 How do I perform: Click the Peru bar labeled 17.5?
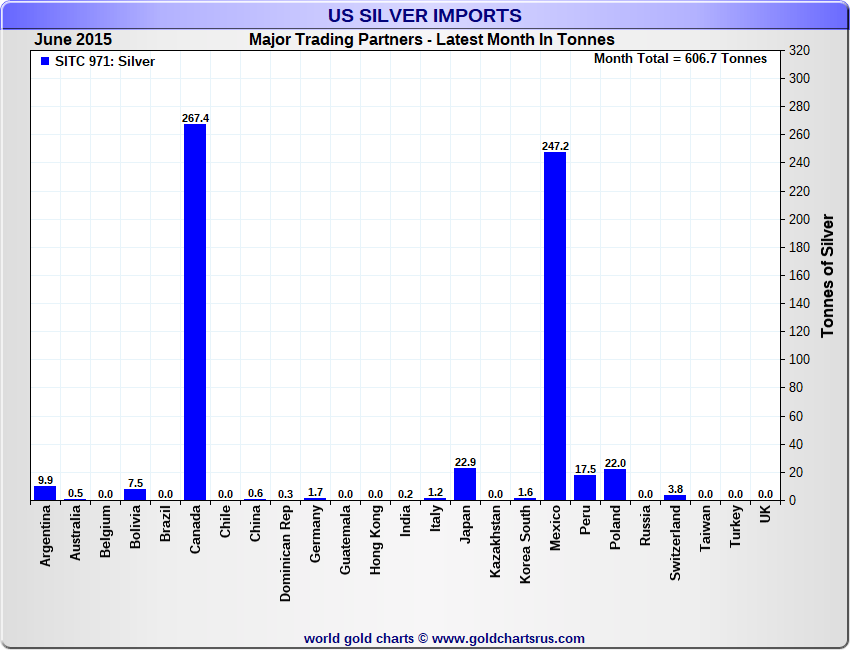[585, 488]
